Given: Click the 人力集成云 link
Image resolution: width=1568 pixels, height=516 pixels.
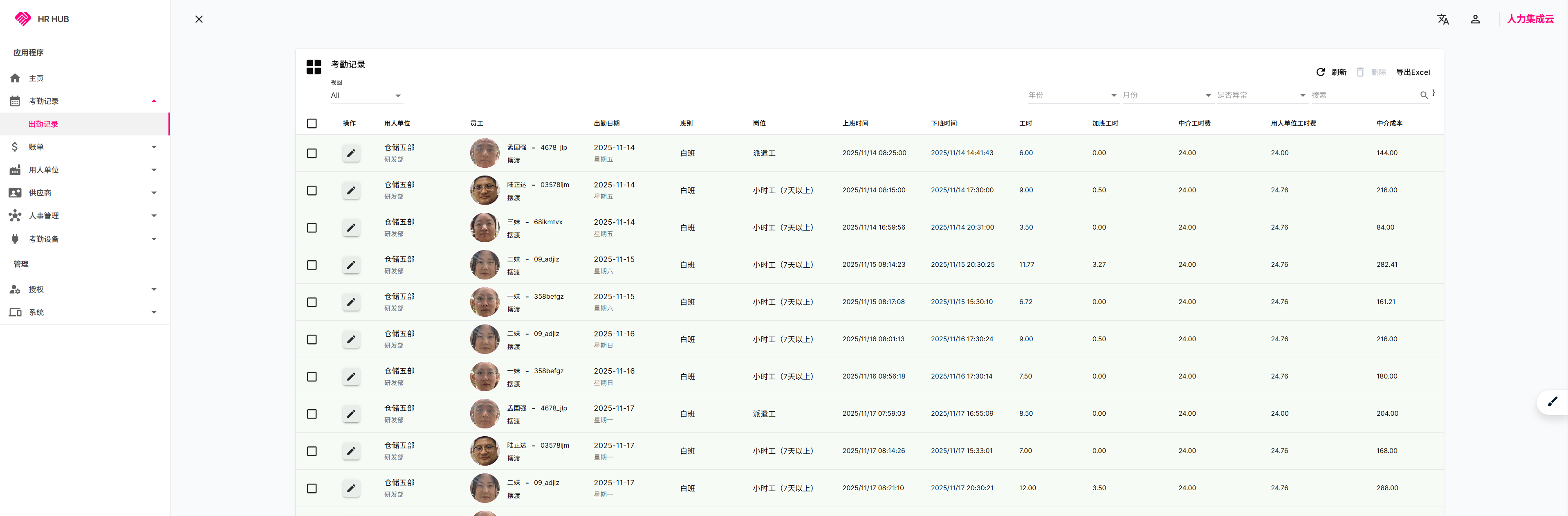Looking at the screenshot, I should pos(1530,20).
